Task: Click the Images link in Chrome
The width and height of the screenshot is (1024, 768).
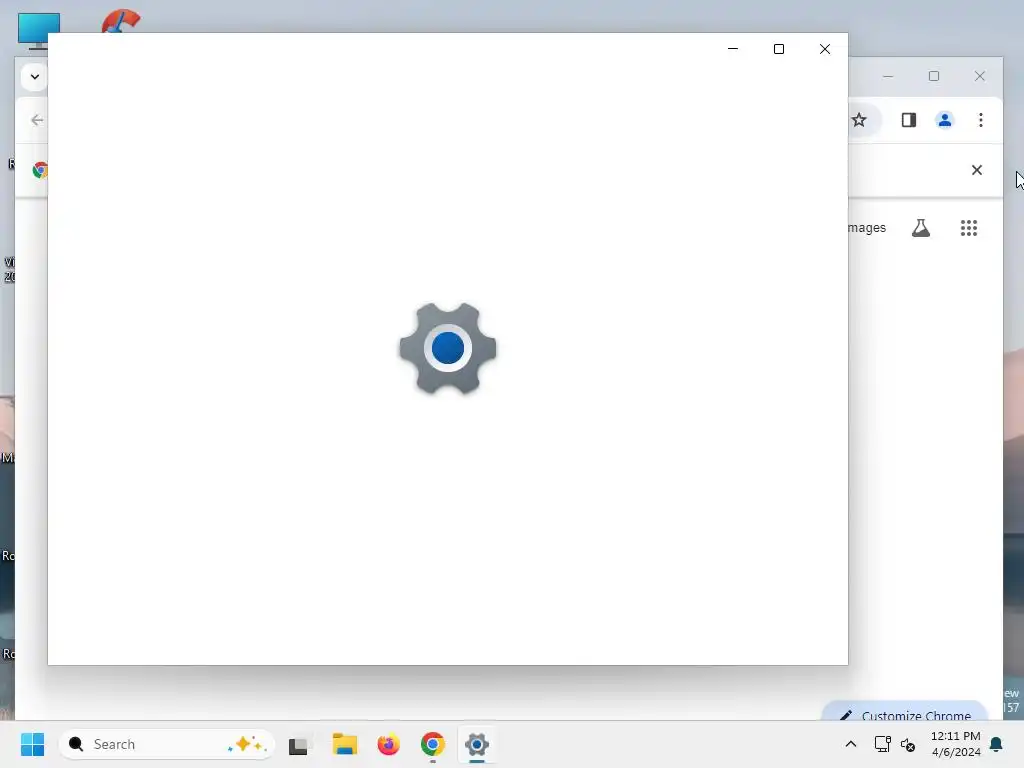Action: [867, 228]
